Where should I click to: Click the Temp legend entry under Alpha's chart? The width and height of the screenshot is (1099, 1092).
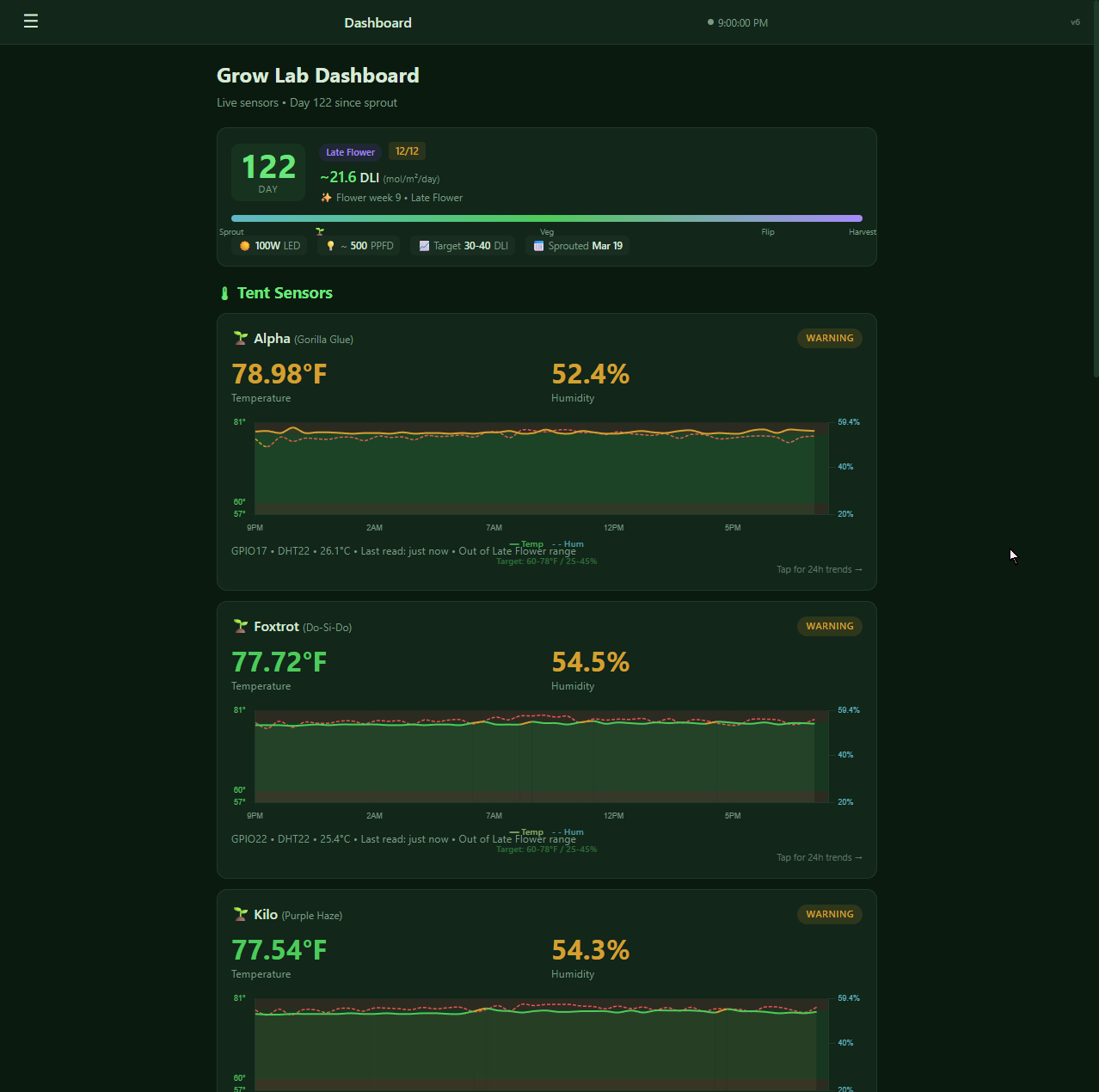coord(526,544)
